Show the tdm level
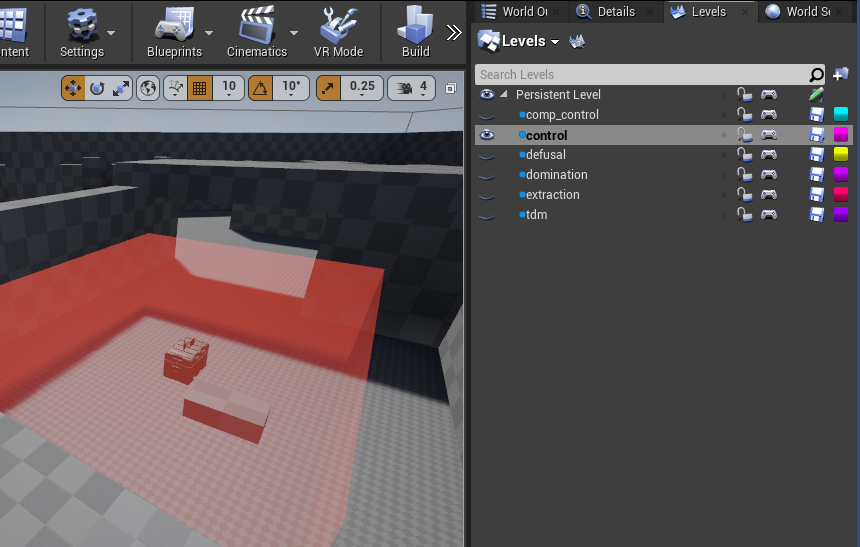The width and height of the screenshot is (860, 547). tap(486, 215)
